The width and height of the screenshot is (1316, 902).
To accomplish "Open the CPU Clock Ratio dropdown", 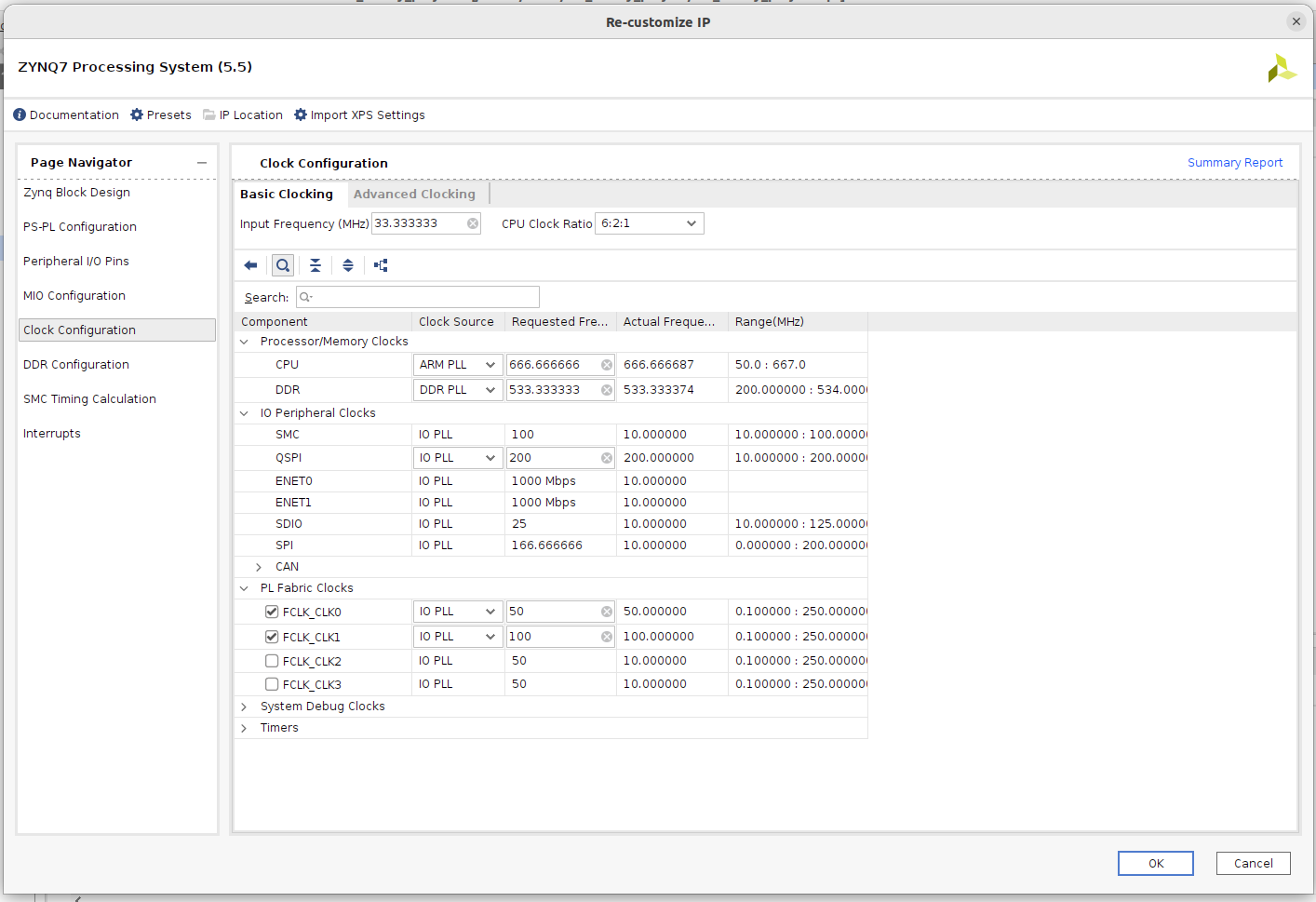I will [650, 223].
